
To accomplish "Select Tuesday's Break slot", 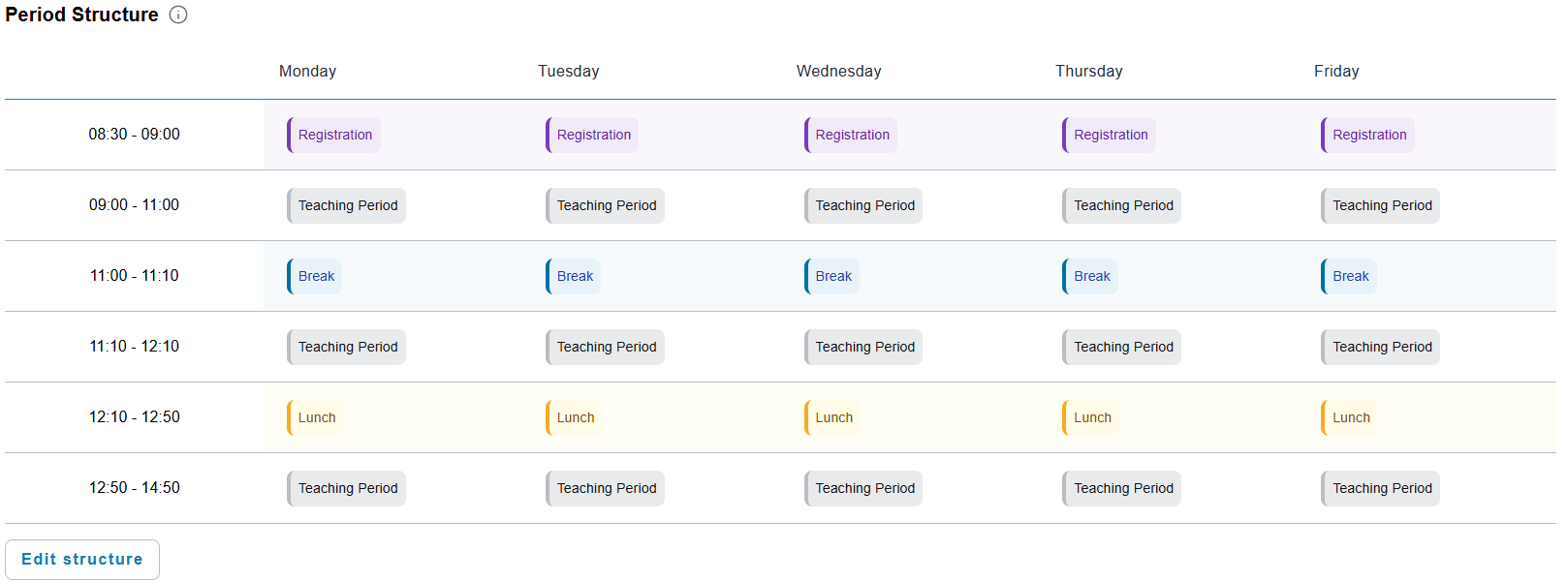I will pyautogui.click(x=573, y=276).
